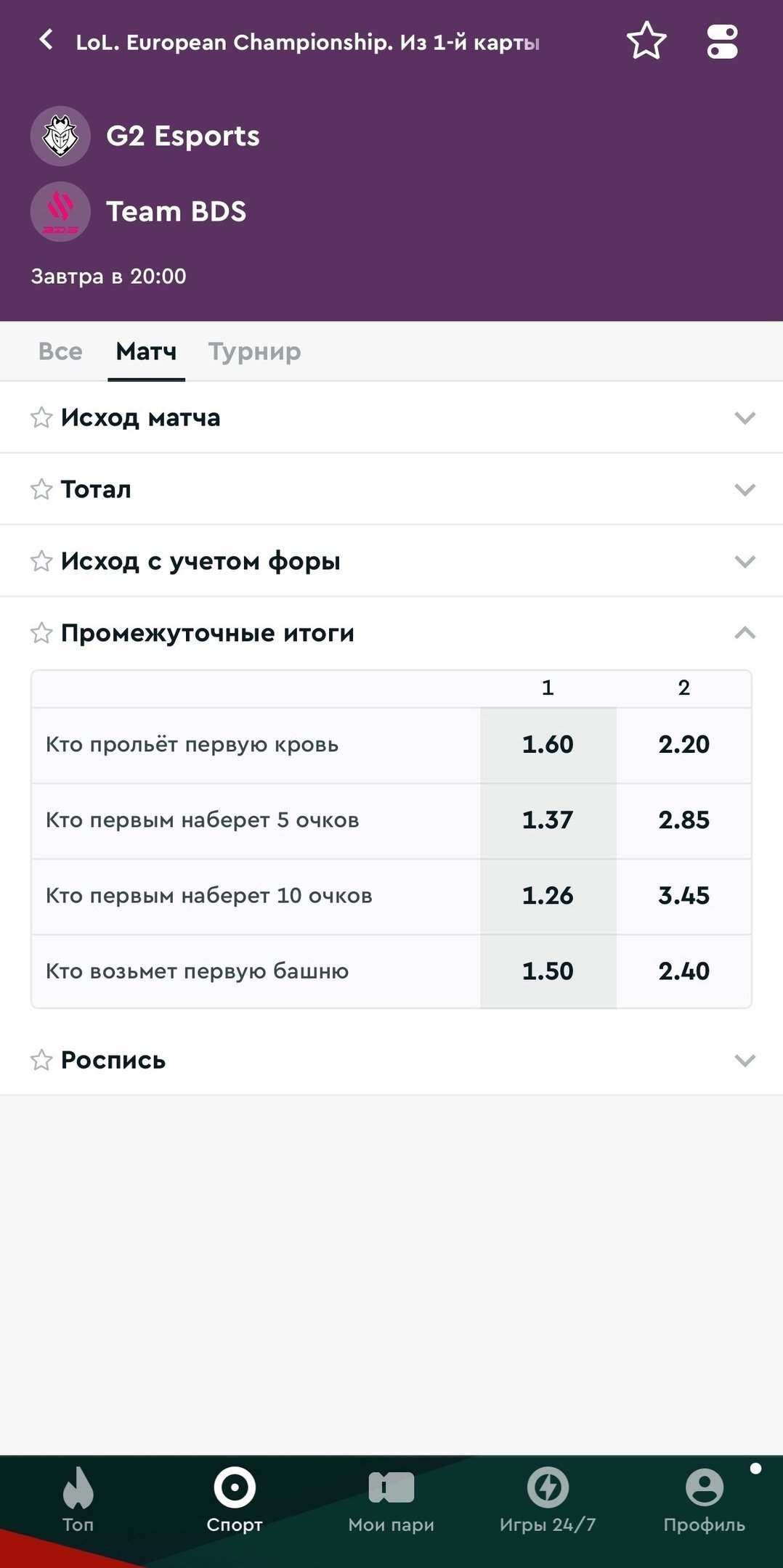
Task: Tap the back arrow in header
Action: tap(46, 40)
